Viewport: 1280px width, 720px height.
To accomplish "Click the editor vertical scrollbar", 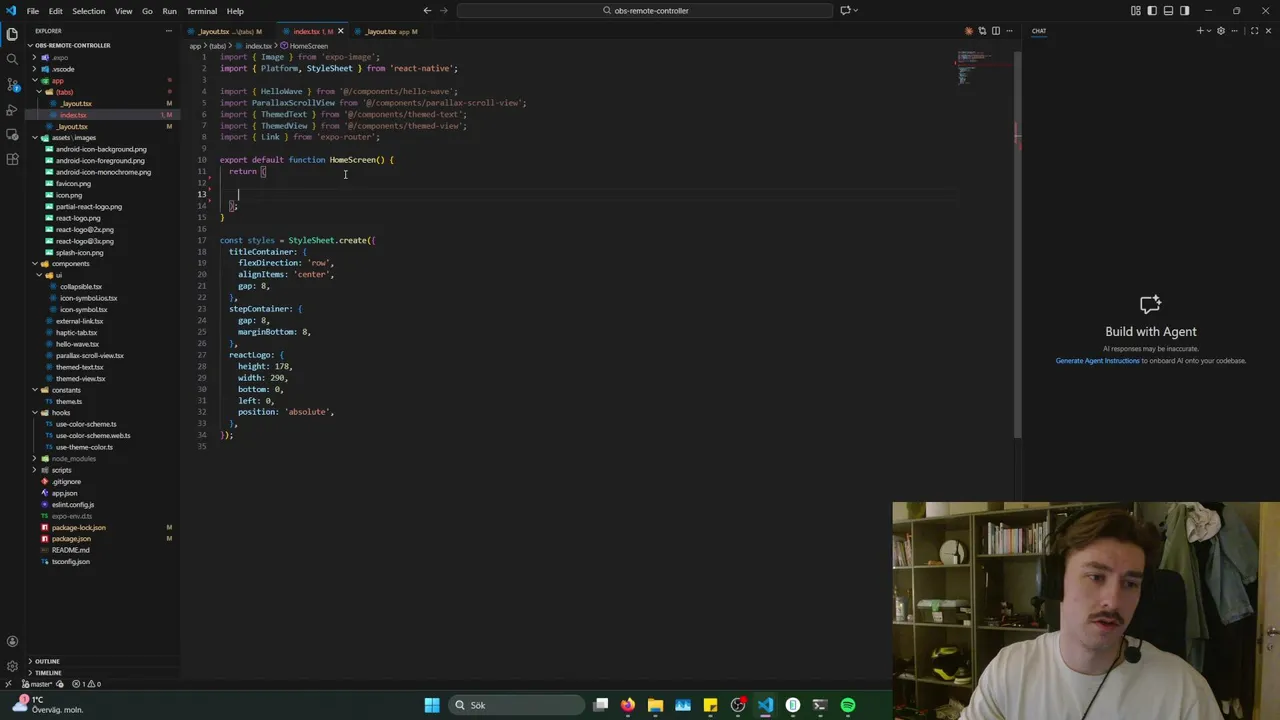I will point(1017,244).
